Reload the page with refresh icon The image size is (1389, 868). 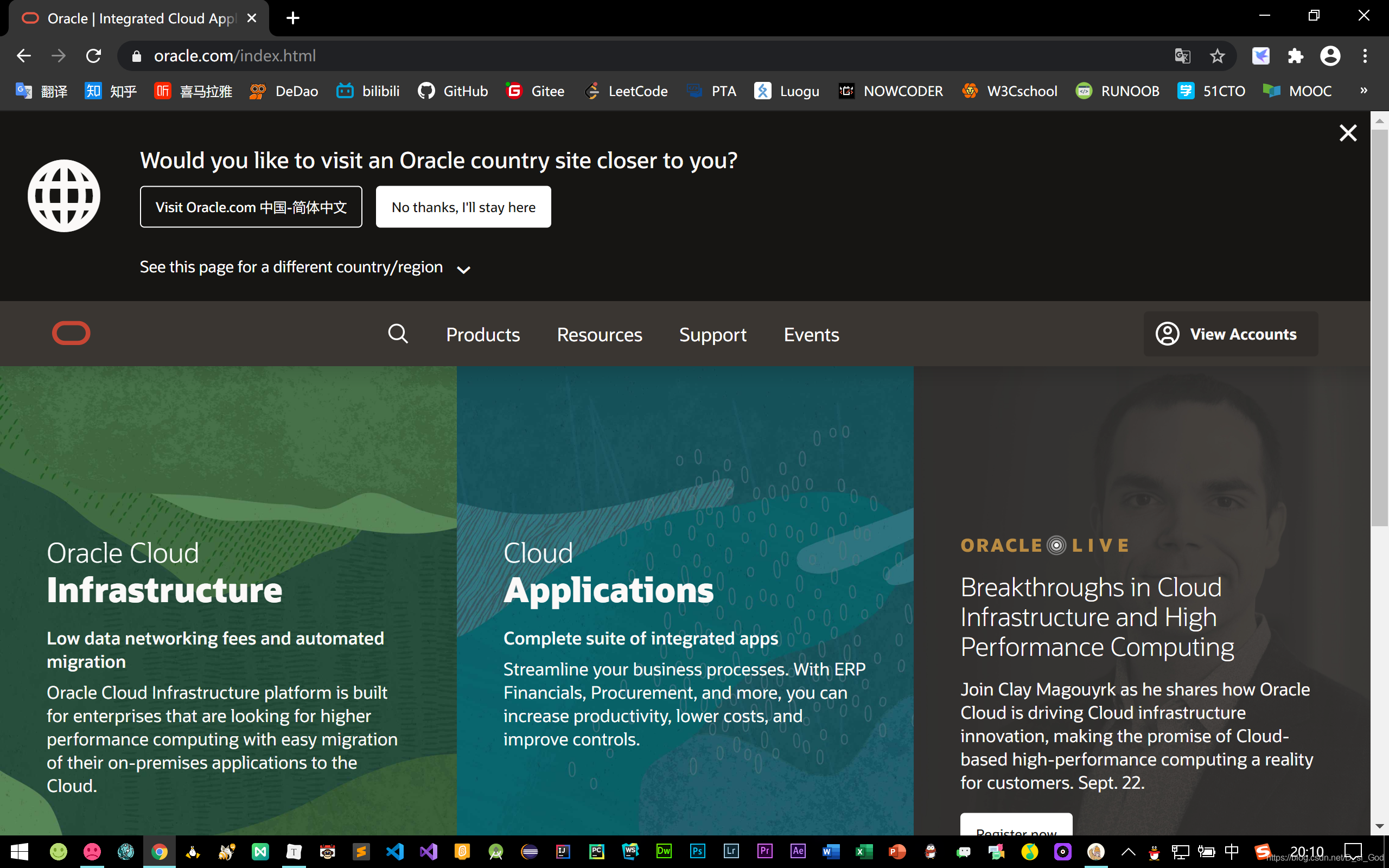93,56
